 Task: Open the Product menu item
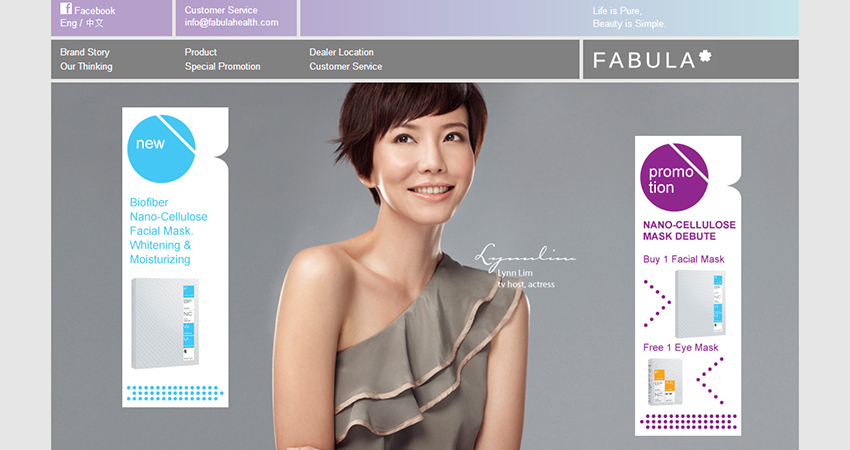(201, 52)
